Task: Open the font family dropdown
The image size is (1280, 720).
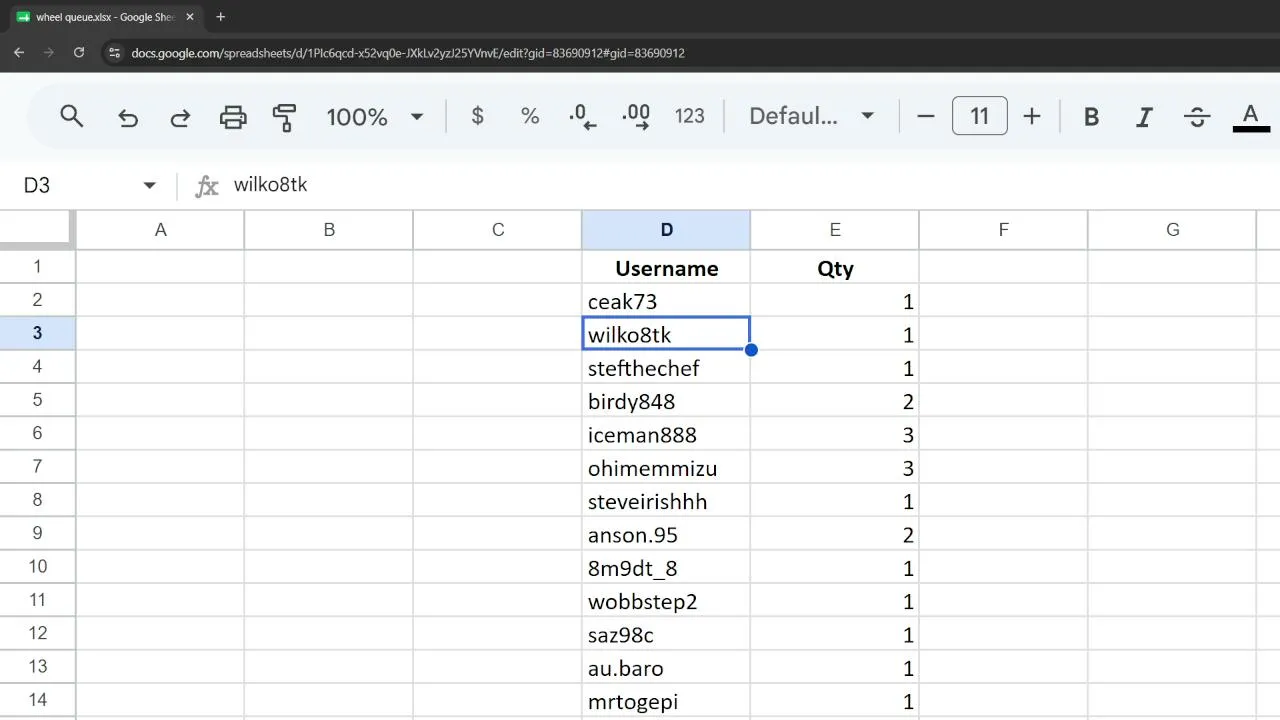Action: click(x=812, y=116)
